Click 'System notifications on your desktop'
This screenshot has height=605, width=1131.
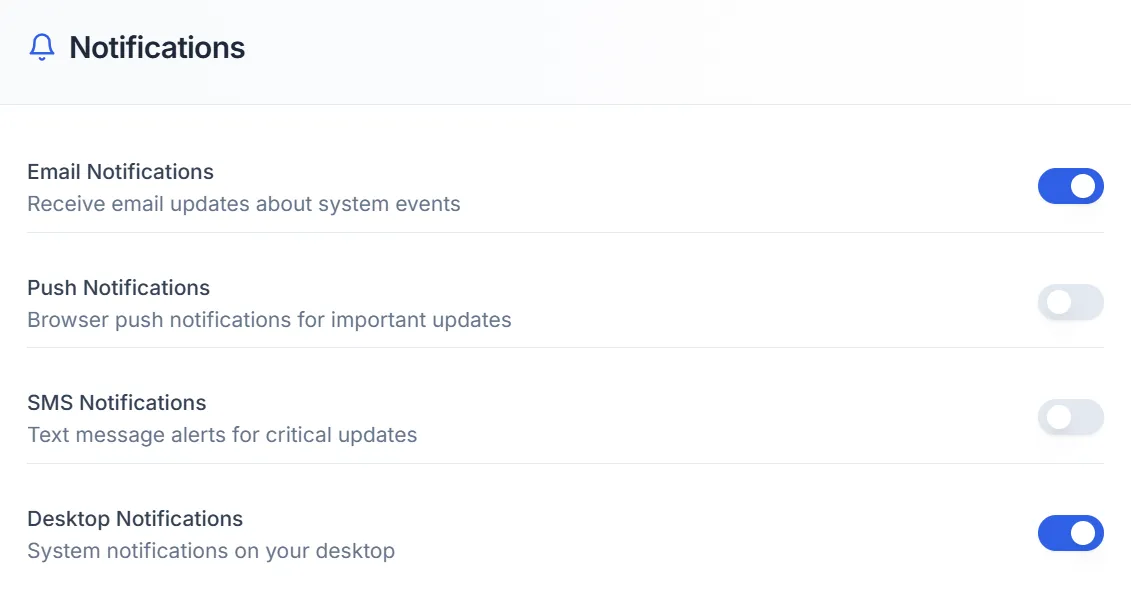click(x=211, y=551)
